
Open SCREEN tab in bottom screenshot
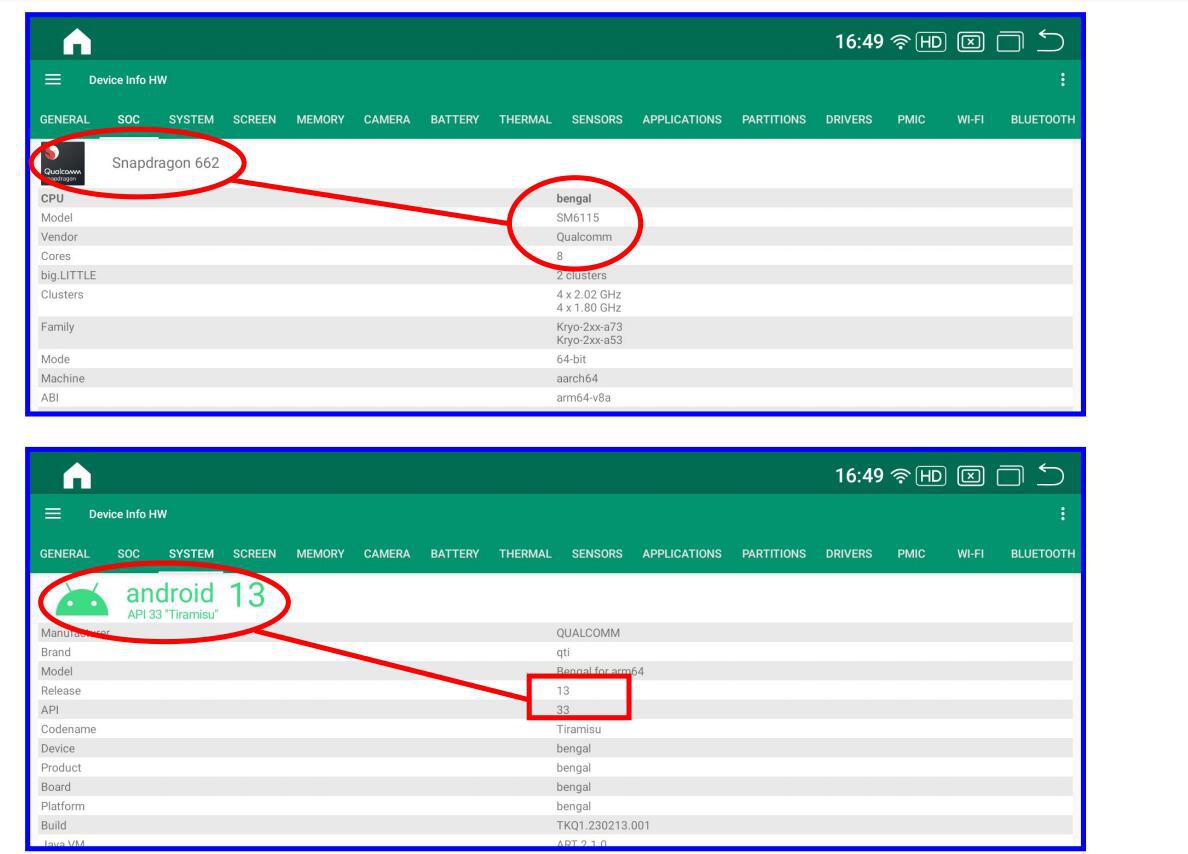click(x=255, y=554)
